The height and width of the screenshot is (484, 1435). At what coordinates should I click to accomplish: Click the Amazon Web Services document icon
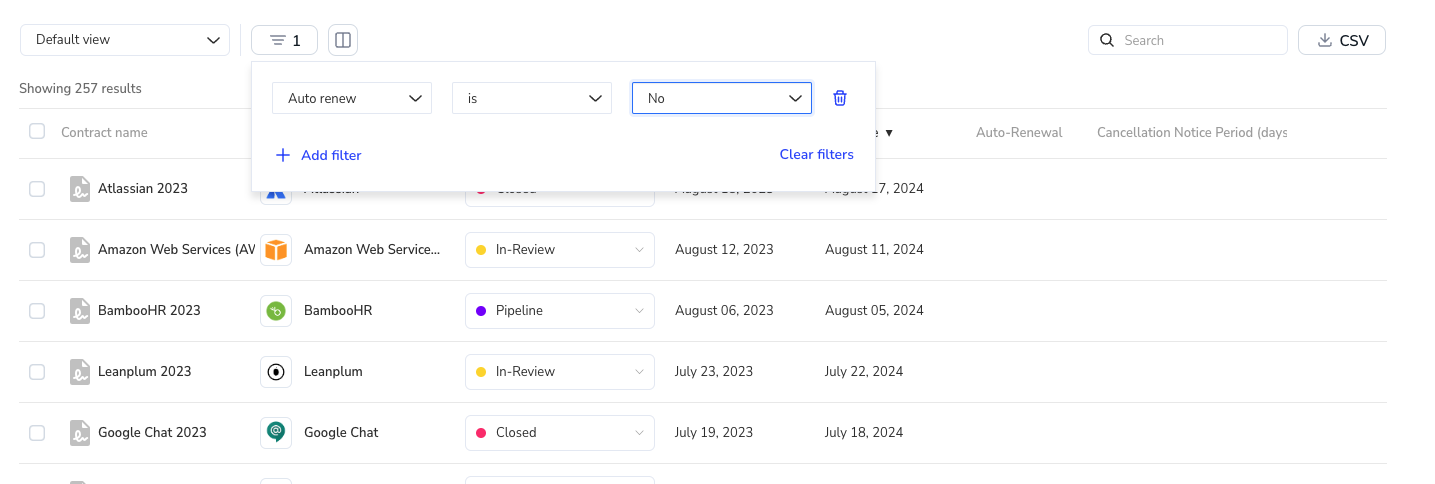[80, 250]
